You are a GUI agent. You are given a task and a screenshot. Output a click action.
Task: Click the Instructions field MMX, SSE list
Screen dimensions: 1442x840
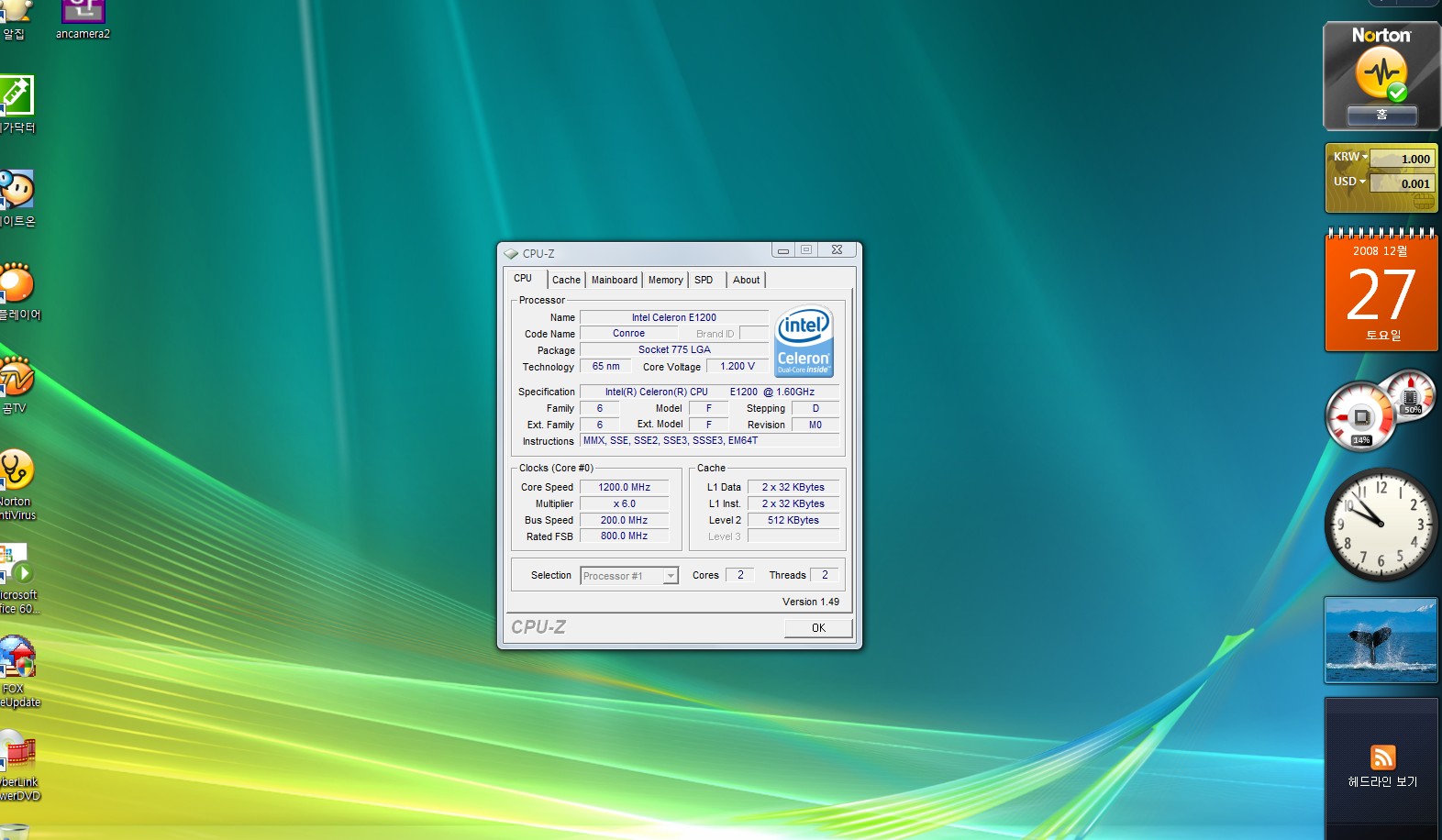[710, 441]
